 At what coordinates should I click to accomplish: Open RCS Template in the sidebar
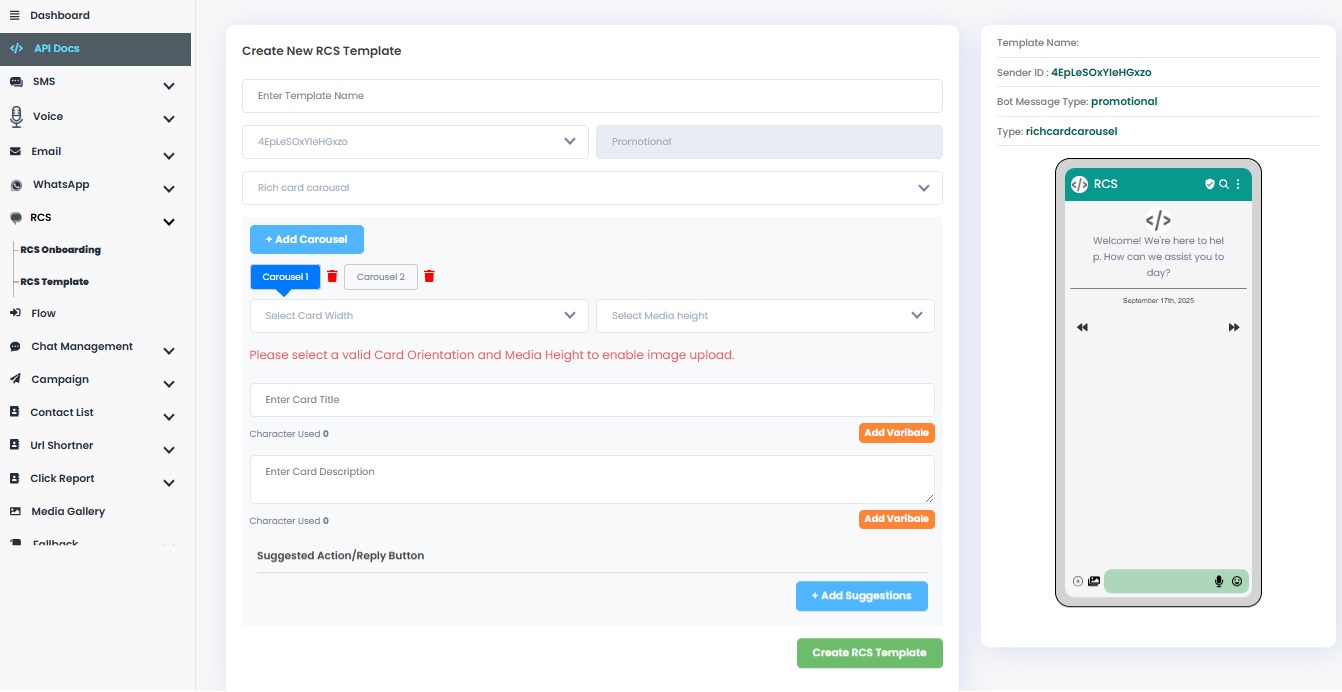coord(54,281)
